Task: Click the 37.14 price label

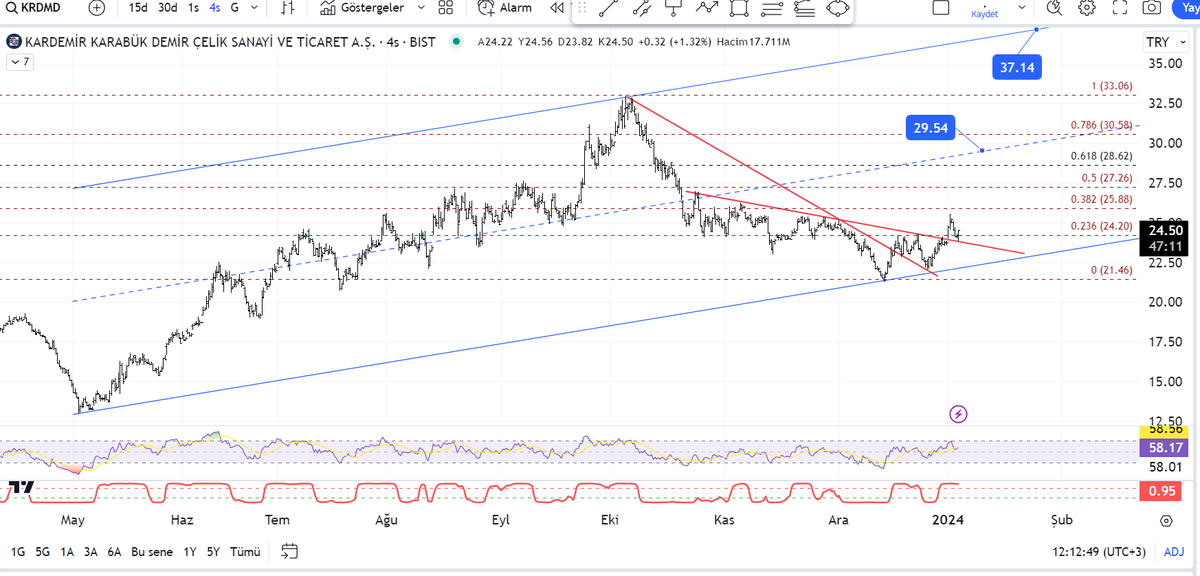Action: tap(1015, 67)
